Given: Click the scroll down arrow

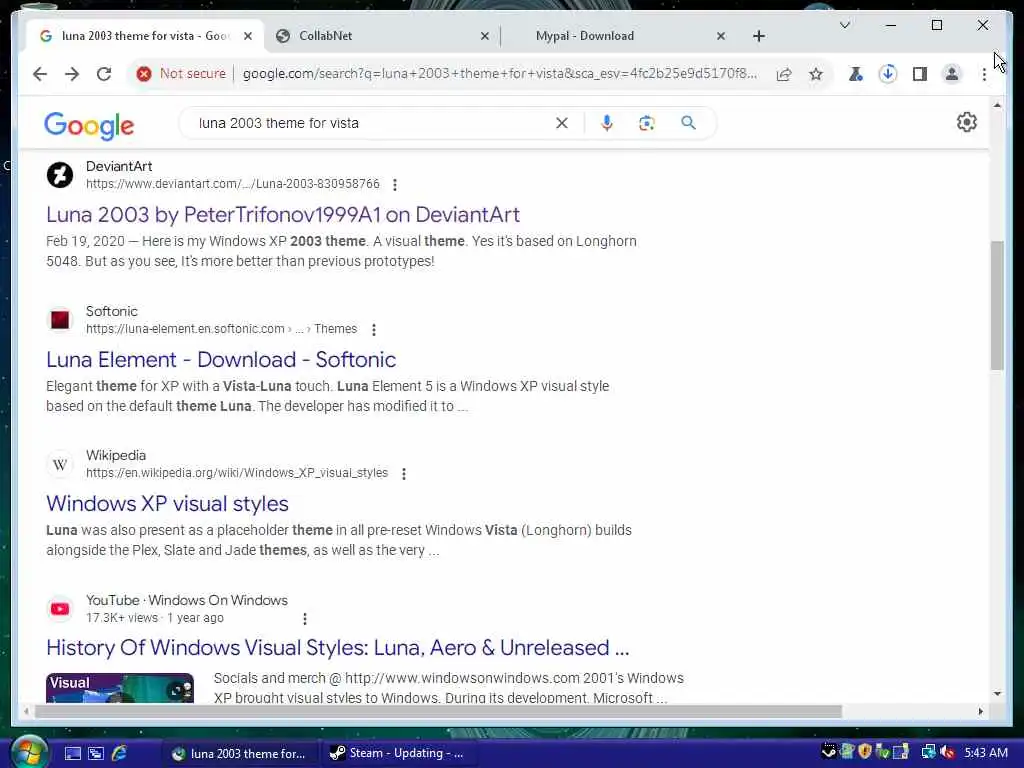Looking at the screenshot, I should (997, 694).
